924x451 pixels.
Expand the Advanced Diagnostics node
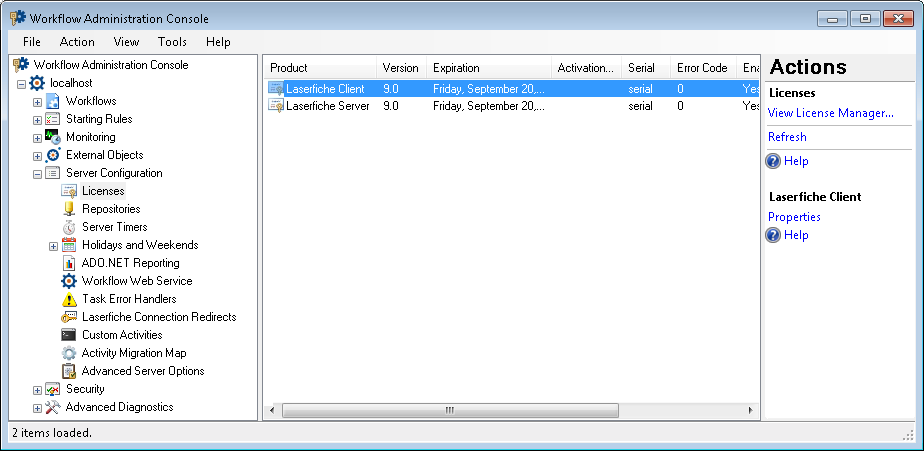37,408
